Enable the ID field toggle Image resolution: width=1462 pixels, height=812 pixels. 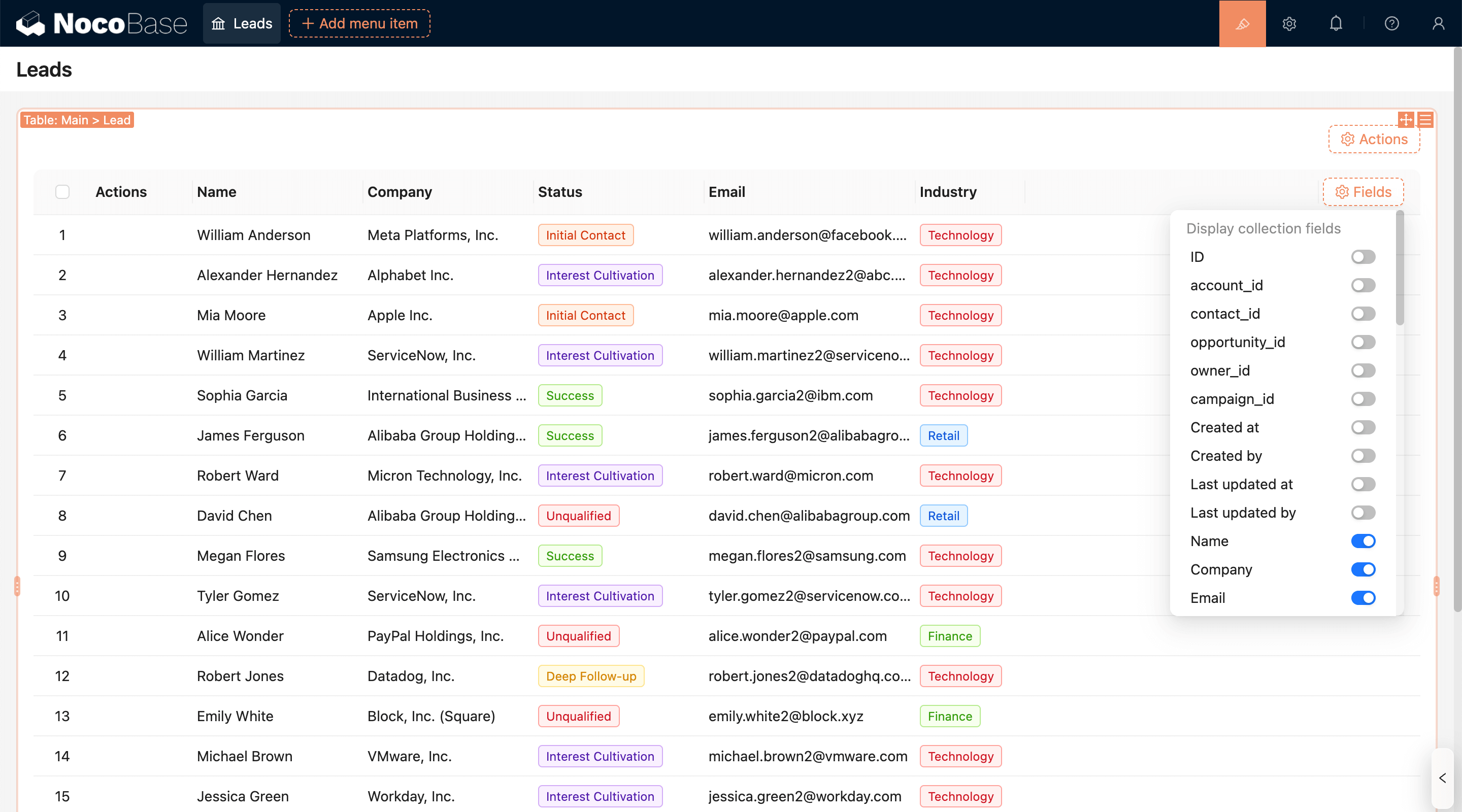1363,257
